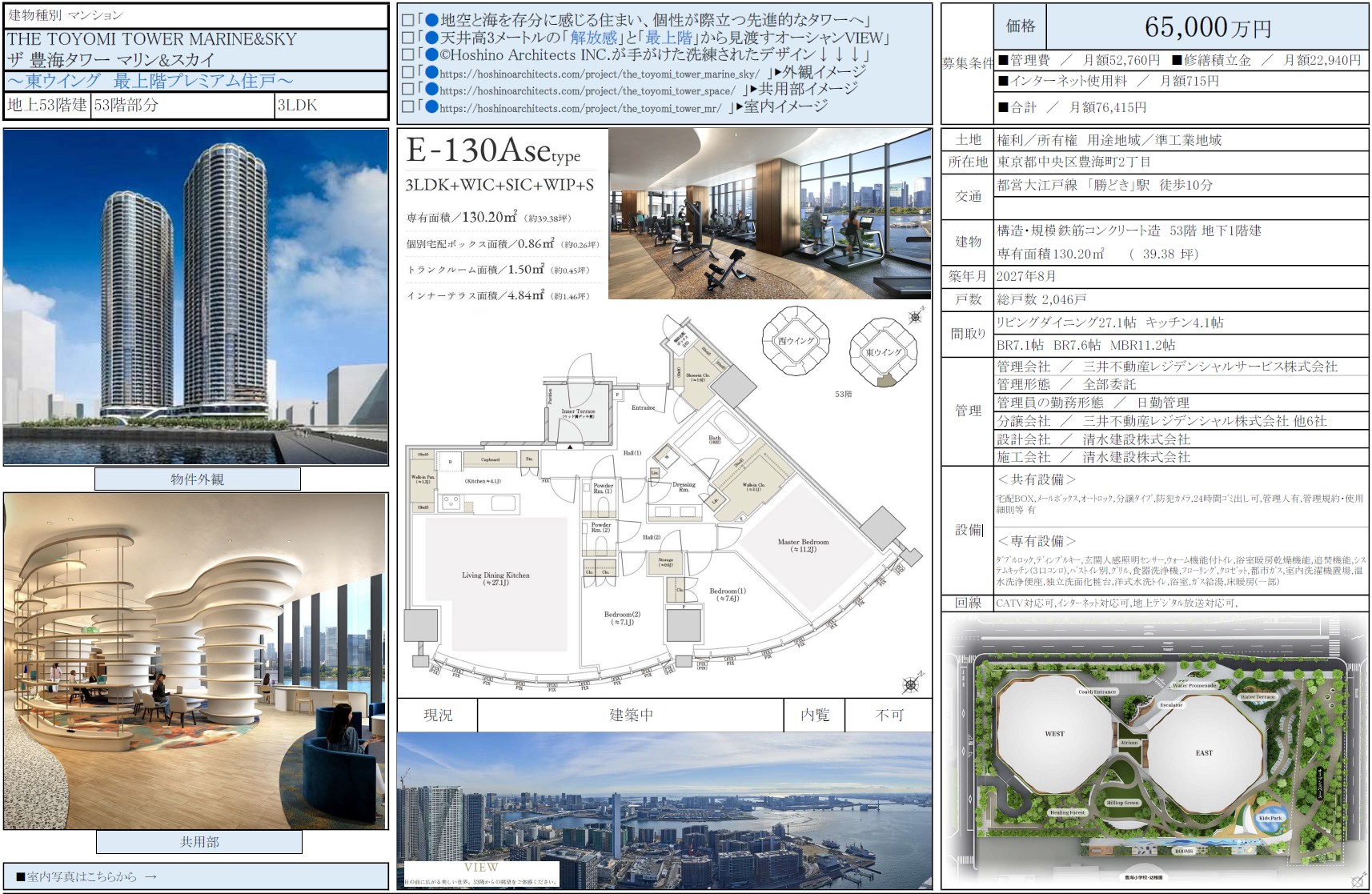Viewport: 1372px width, 894px height.
Task: Click the ▶ arrow before 外観イメージ
Action: [x=777, y=73]
